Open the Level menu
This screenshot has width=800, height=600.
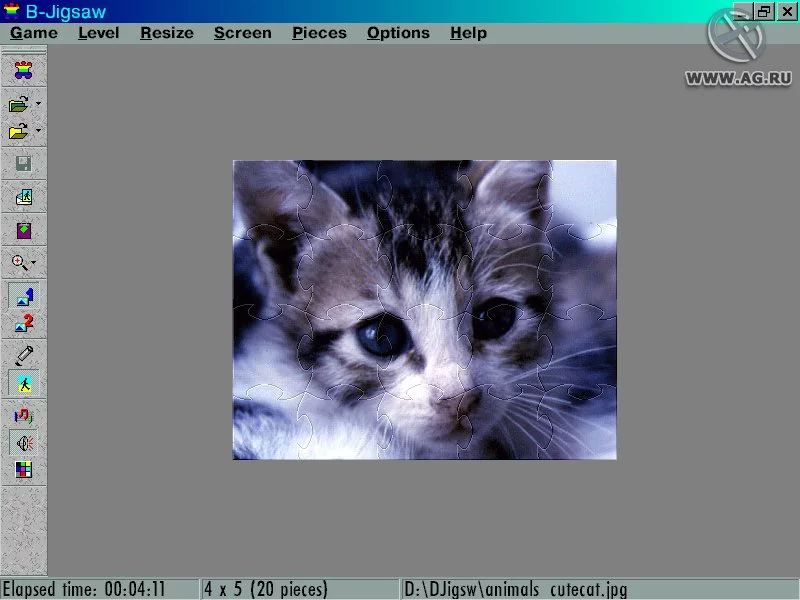click(x=98, y=33)
